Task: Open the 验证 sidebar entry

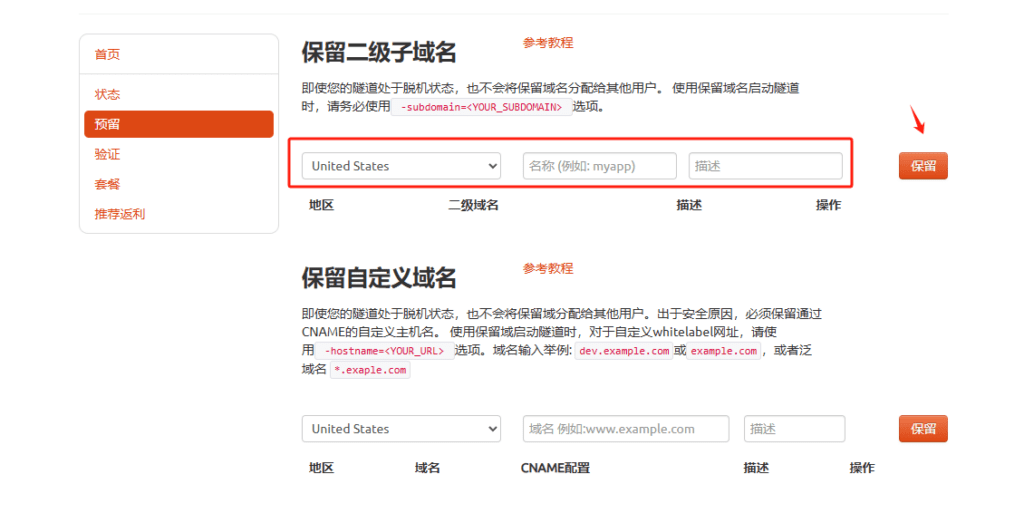Action: click(x=107, y=154)
